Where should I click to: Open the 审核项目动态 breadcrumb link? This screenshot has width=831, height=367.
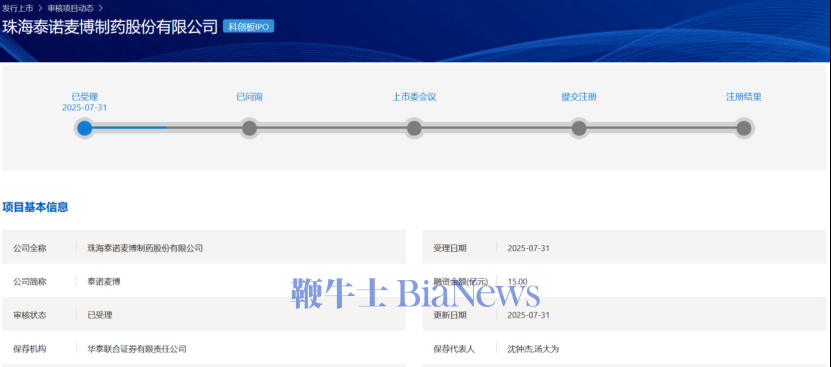tap(70, 8)
